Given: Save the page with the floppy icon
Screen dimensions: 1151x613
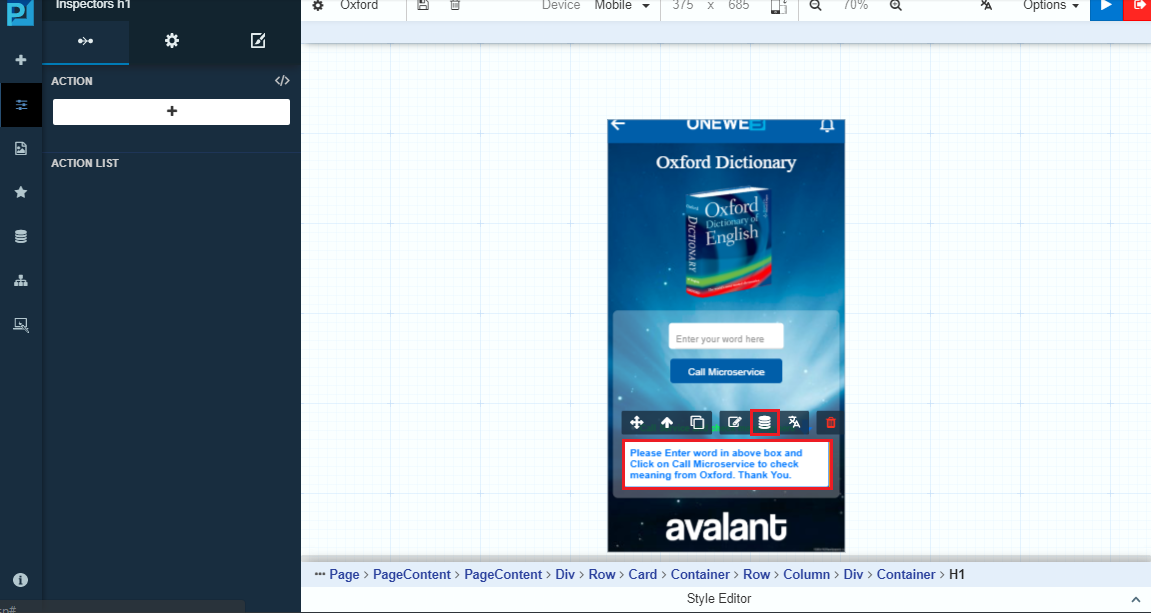Looking at the screenshot, I should 423,5.
